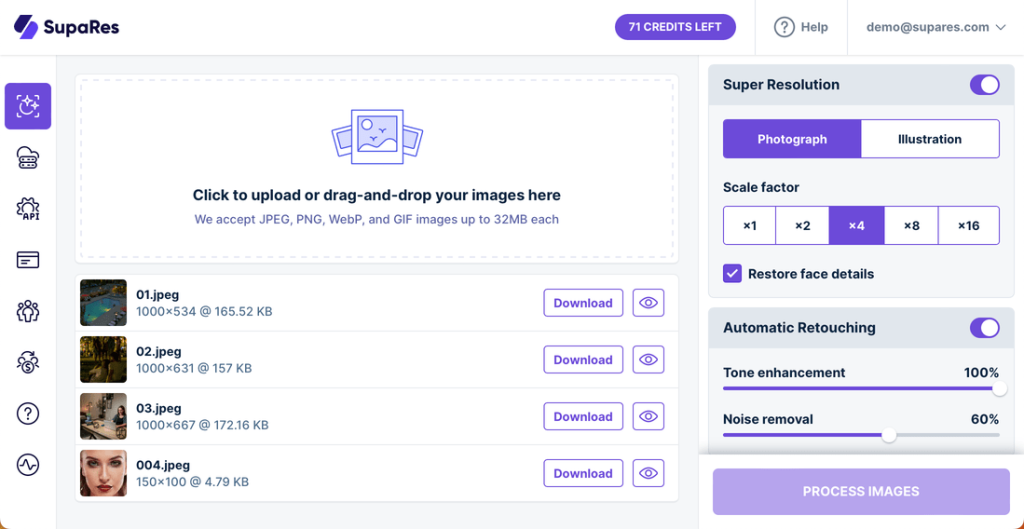Switch to the Illustration tab
The image size is (1024, 529).
[x=929, y=139]
